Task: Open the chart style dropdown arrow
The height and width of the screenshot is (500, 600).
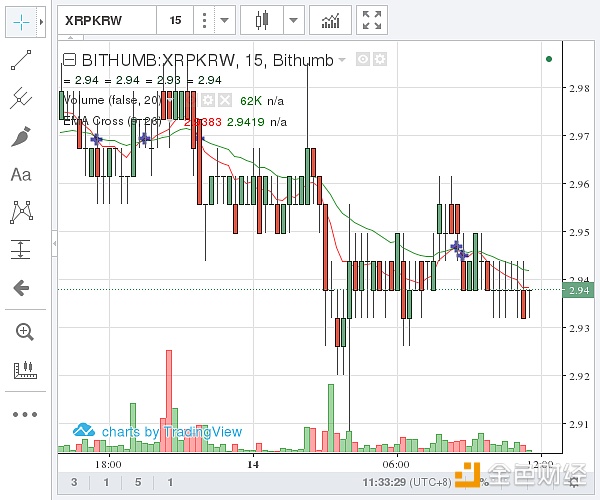Action: click(x=293, y=20)
